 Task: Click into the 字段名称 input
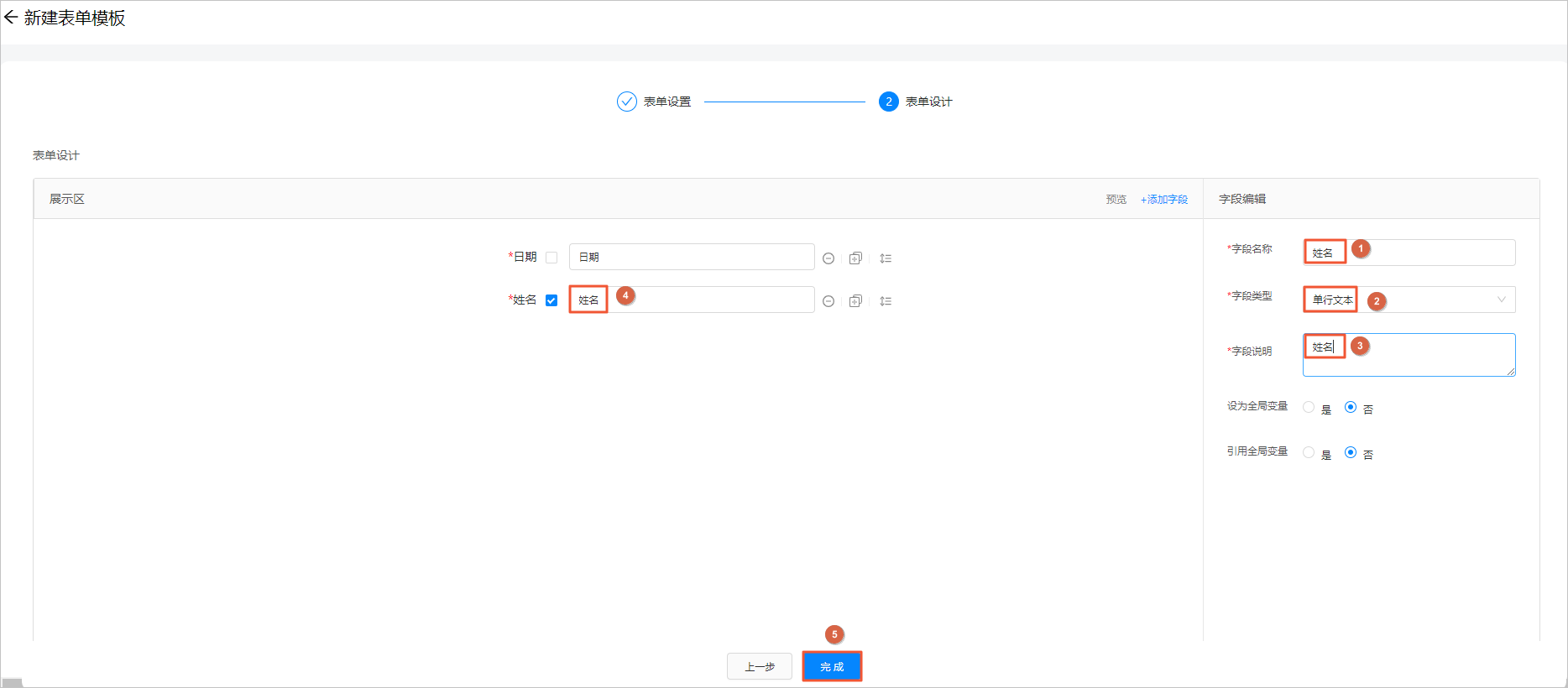[1409, 253]
